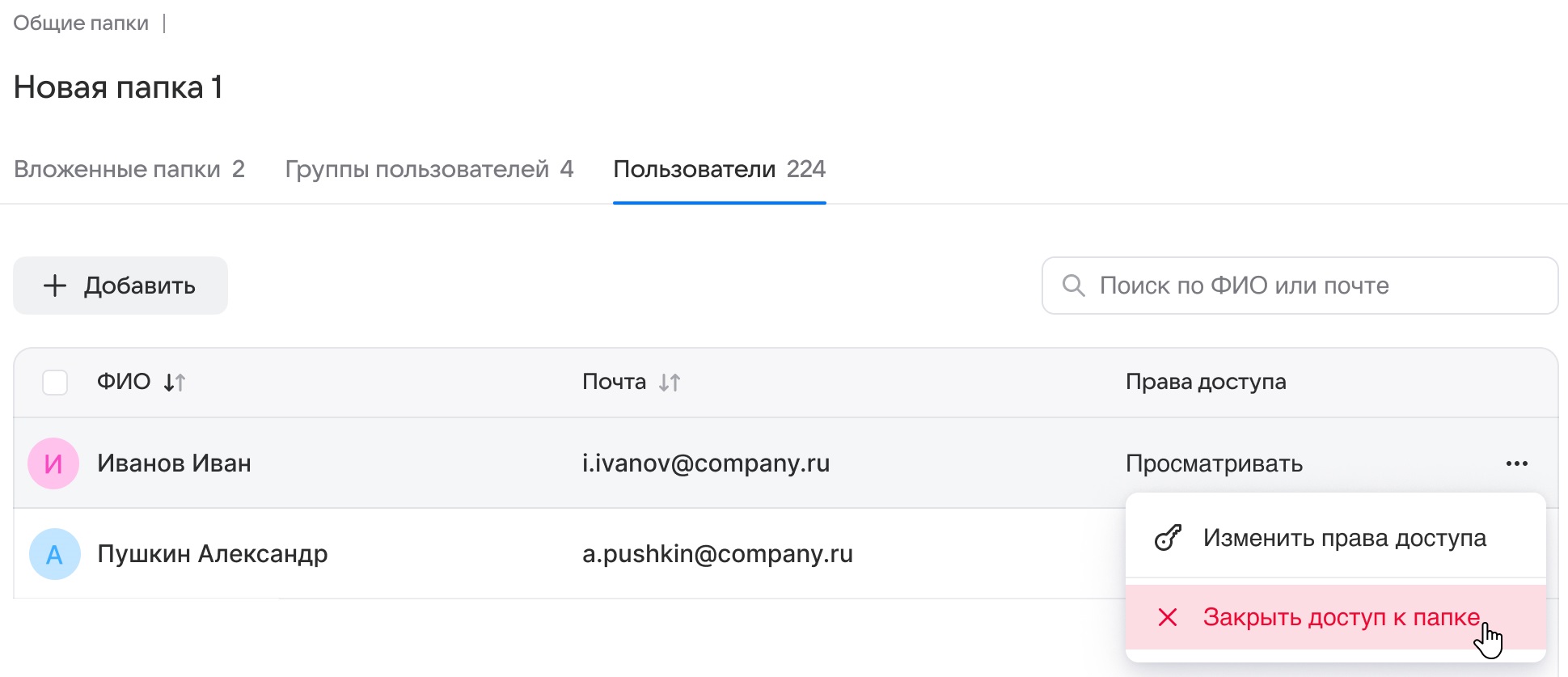Click the blue А avatar of Пушкин

click(54, 554)
